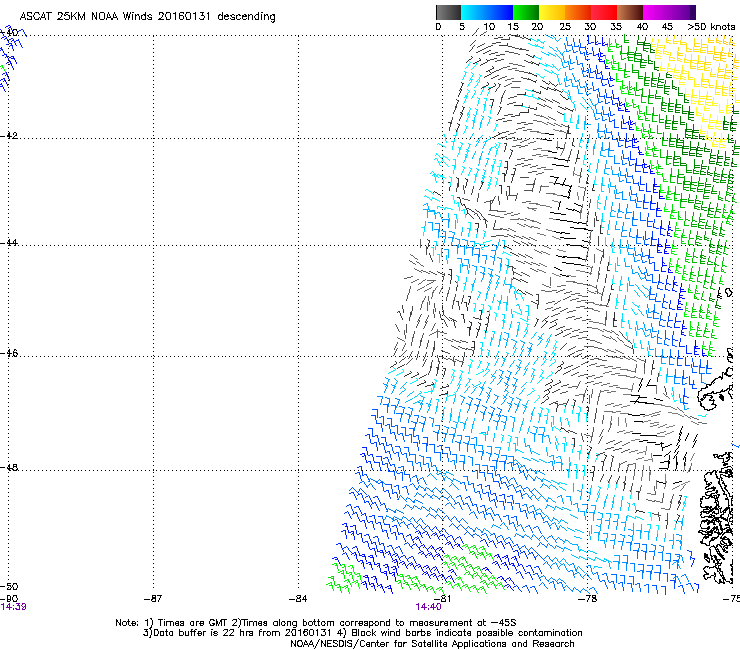Click the '-78' longitude axis label
Image resolution: width=740 pixels, height=650 pixels.
pos(588,599)
